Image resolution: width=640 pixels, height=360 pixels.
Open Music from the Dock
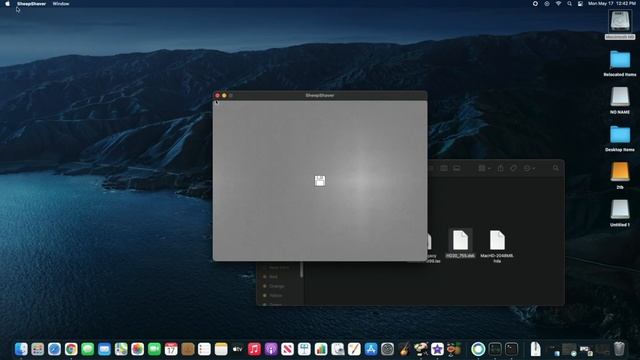point(254,349)
